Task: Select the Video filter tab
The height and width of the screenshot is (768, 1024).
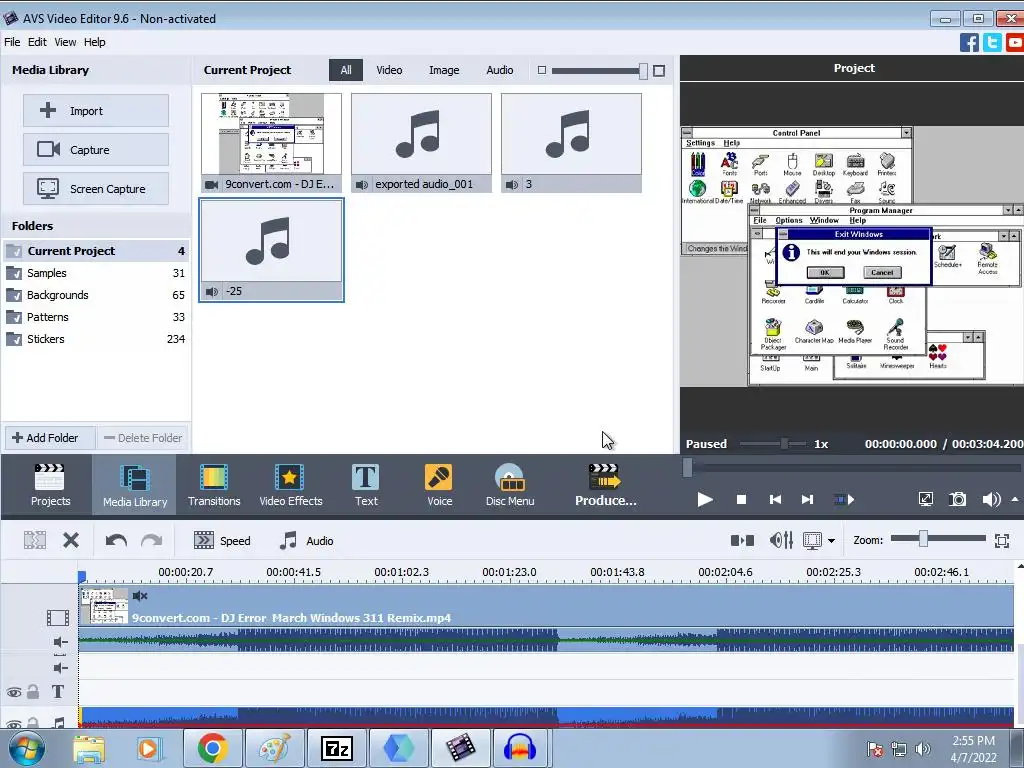Action: (389, 70)
